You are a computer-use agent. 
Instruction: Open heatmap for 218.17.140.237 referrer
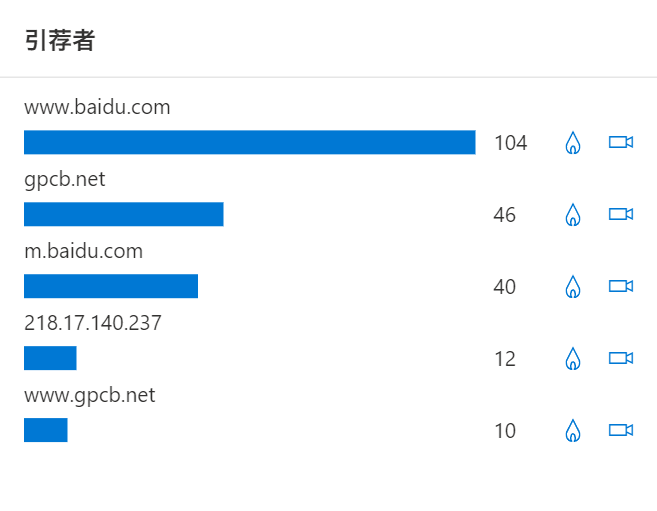(x=573, y=359)
